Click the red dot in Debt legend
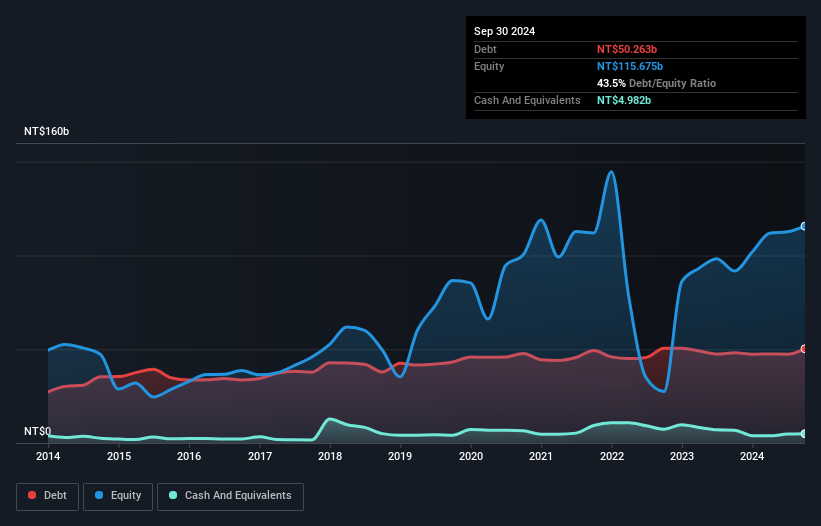This screenshot has width=821, height=526. (x=32, y=495)
